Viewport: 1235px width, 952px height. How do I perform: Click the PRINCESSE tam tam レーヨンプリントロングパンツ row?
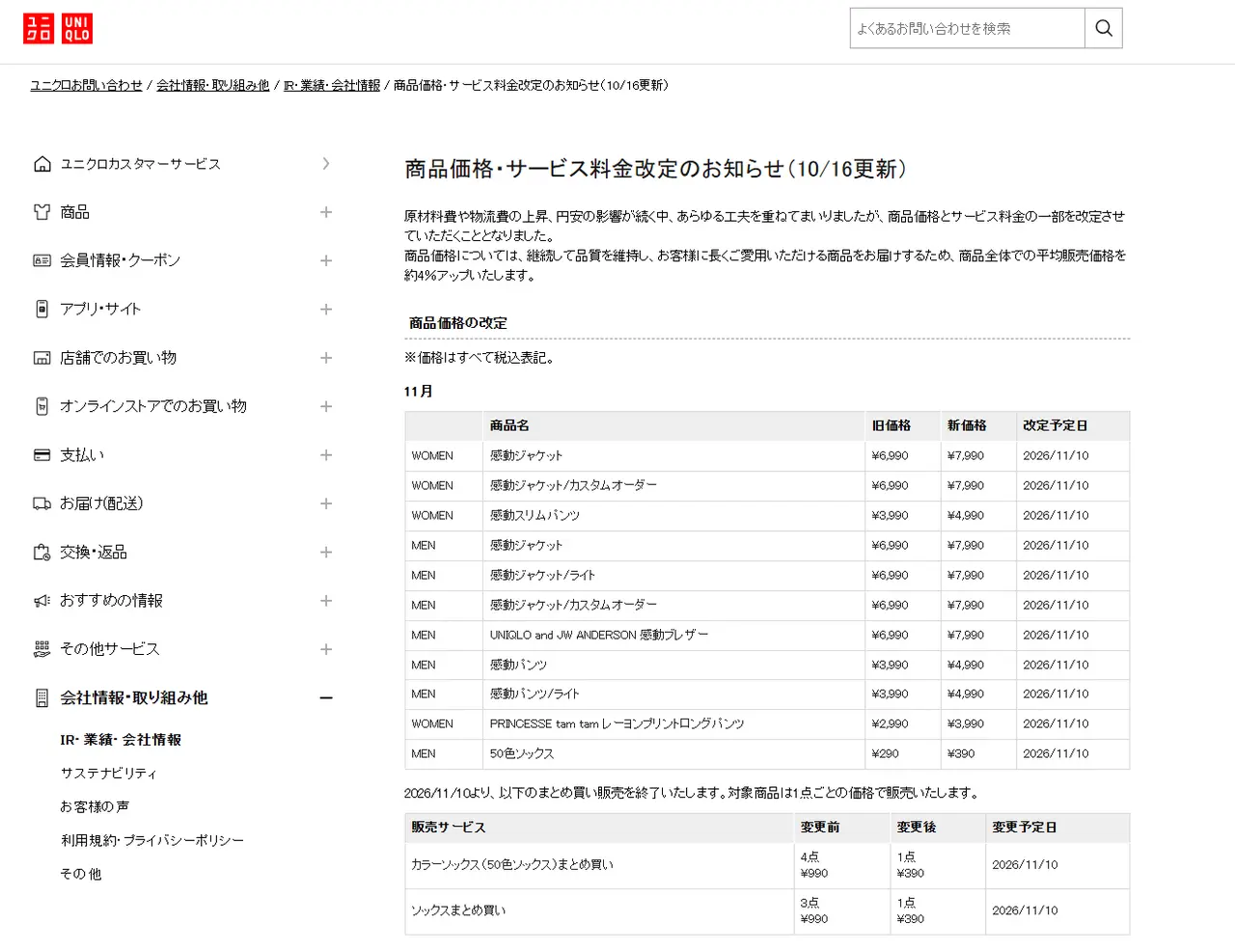767,723
